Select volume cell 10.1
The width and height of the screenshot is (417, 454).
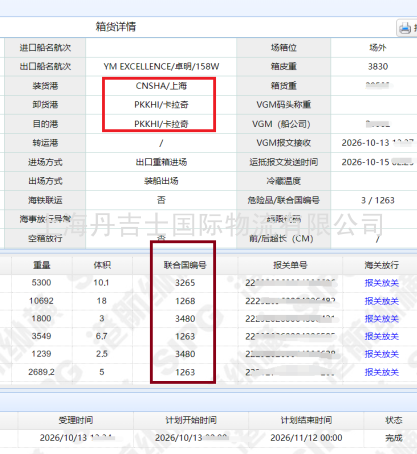(x=102, y=283)
